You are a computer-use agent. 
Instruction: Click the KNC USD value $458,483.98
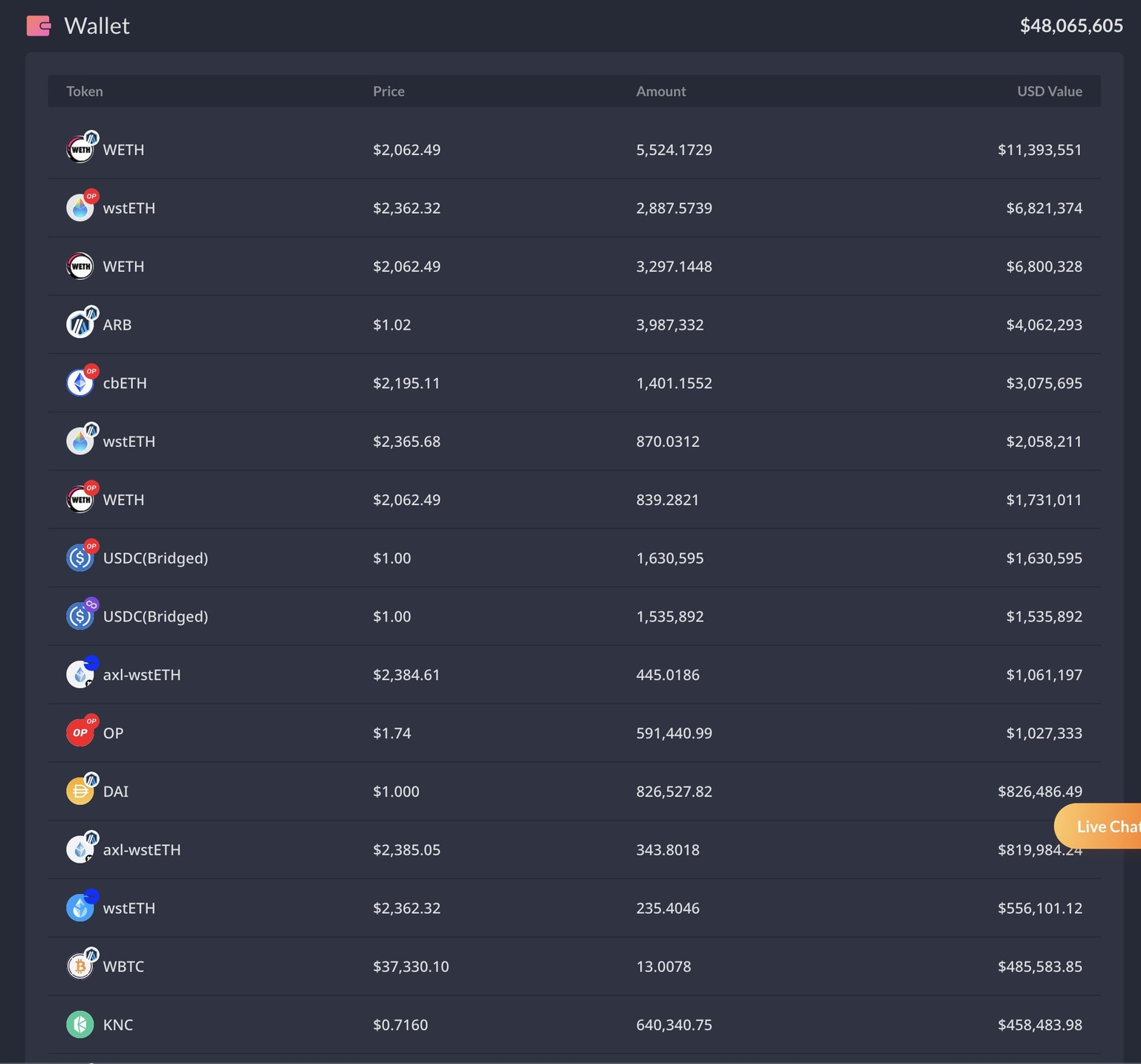[x=1039, y=1025]
